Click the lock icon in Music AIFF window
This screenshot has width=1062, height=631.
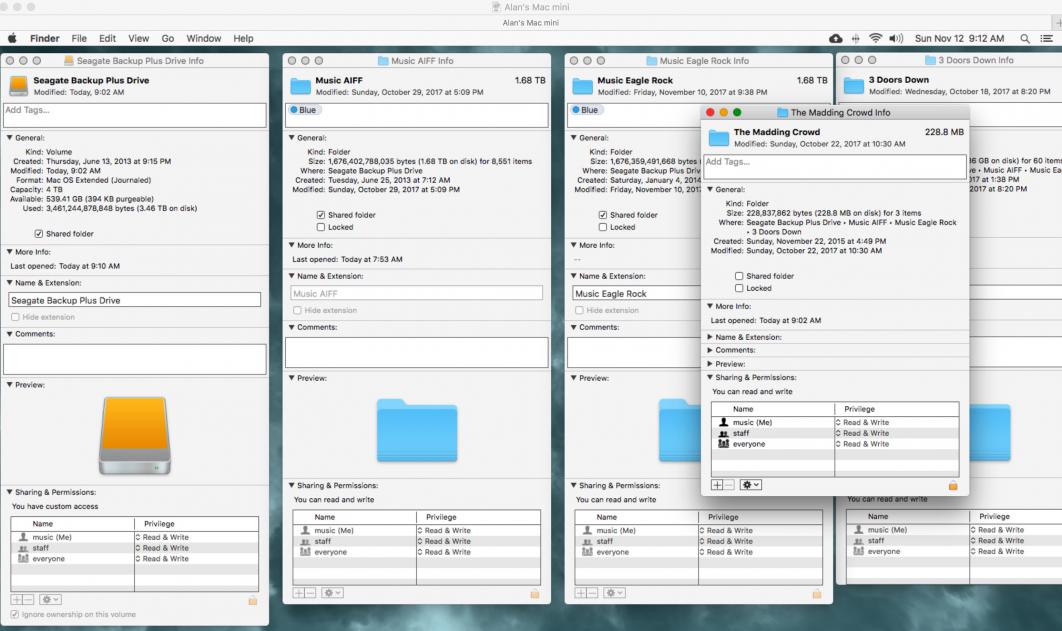pyautogui.click(x=535, y=593)
